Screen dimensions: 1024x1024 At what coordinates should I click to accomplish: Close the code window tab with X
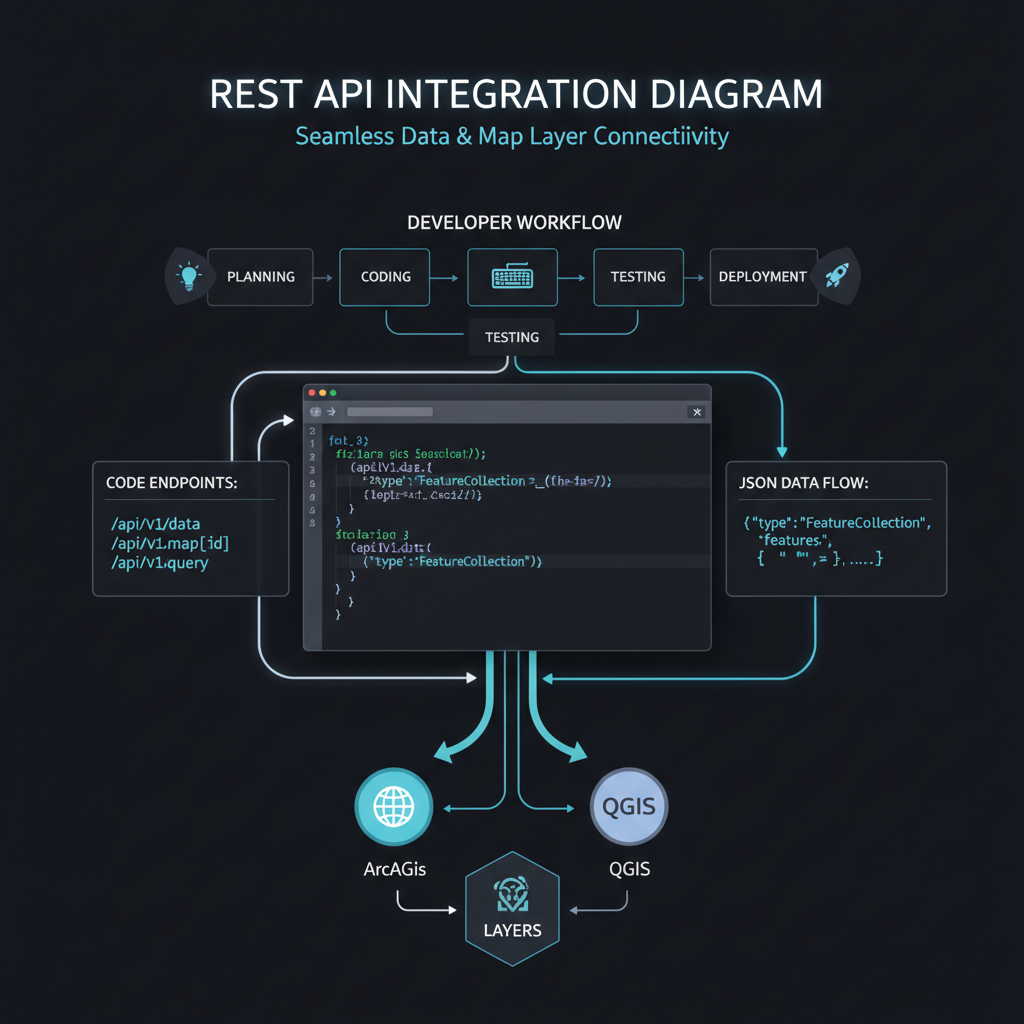697,411
